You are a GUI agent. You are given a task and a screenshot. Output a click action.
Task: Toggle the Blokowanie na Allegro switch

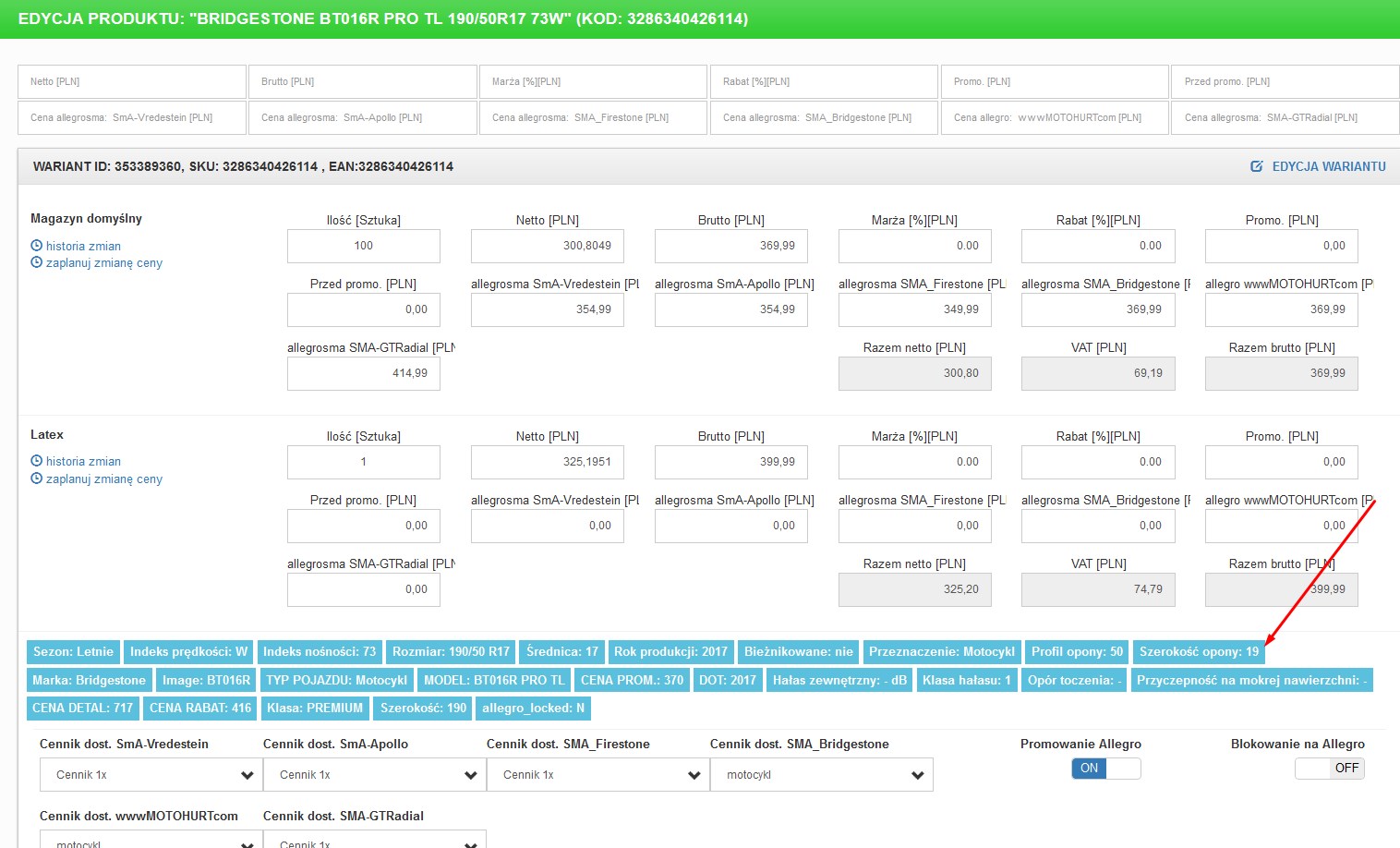click(x=1329, y=769)
